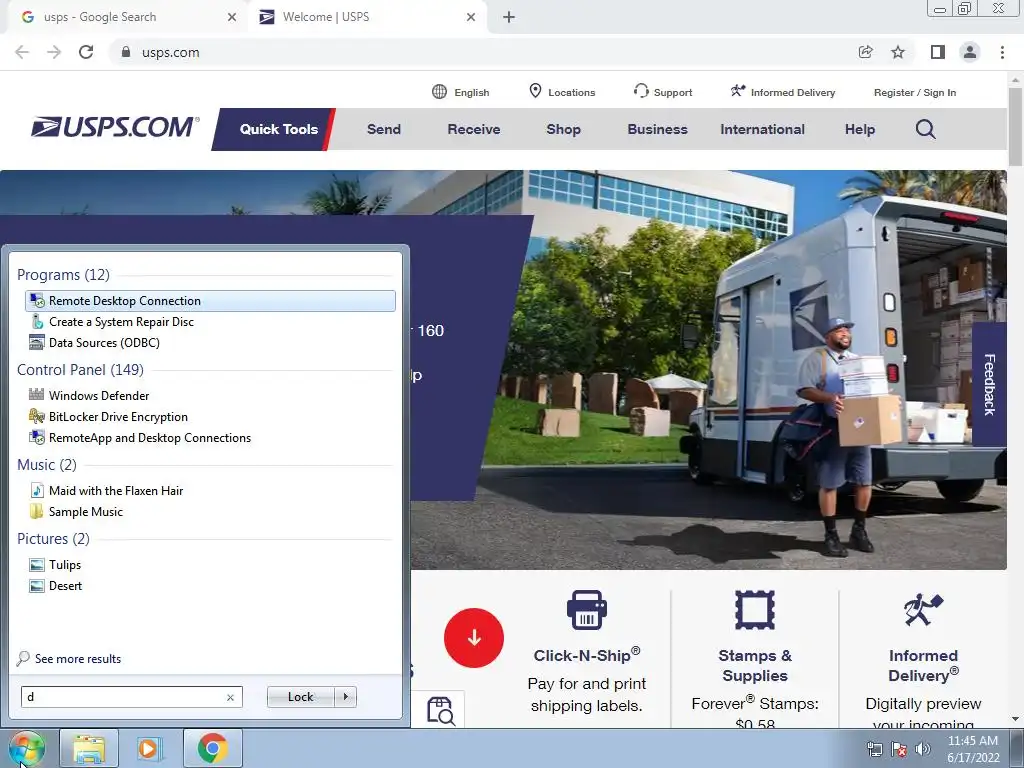Viewport: 1024px width, 768px height.
Task: Click the Windows Start orb
Action: click(x=27, y=749)
